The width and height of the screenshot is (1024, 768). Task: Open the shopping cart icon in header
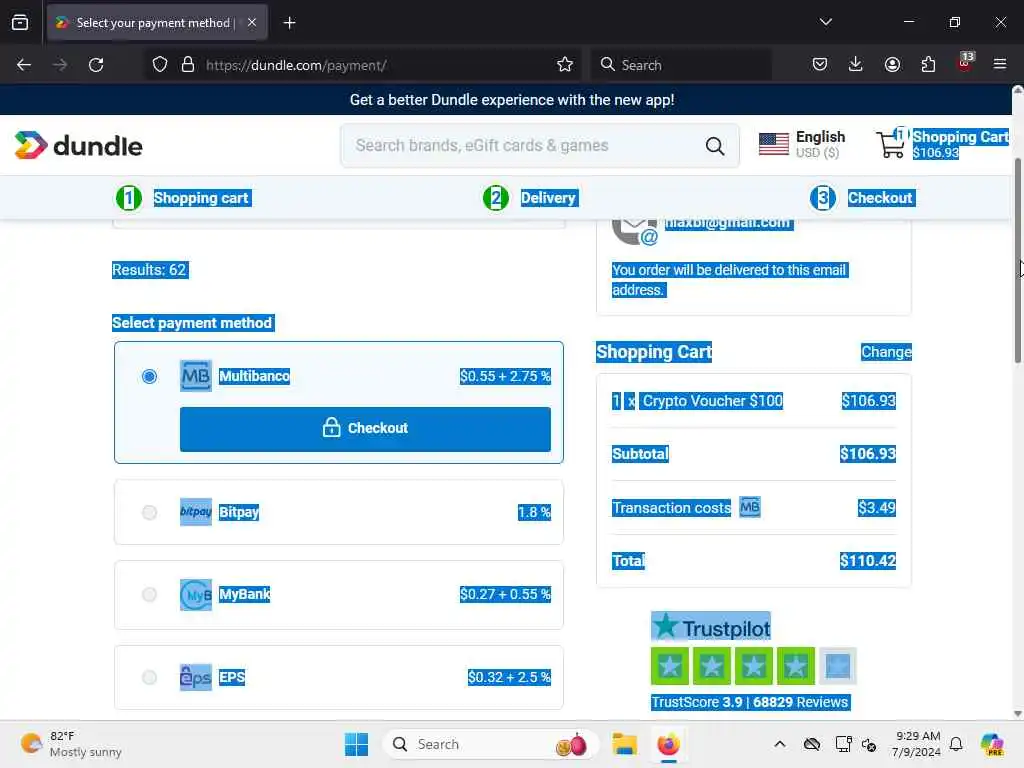tap(891, 144)
